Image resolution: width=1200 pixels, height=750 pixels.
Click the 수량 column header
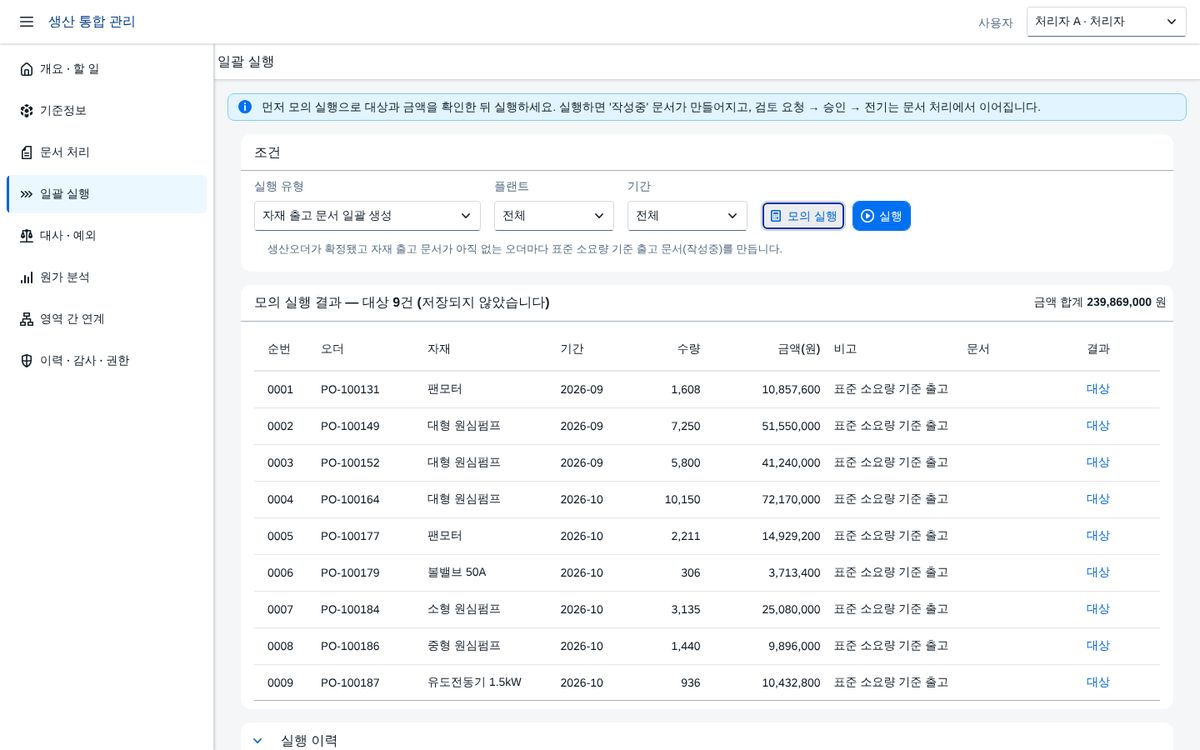pyautogui.click(x=688, y=349)
